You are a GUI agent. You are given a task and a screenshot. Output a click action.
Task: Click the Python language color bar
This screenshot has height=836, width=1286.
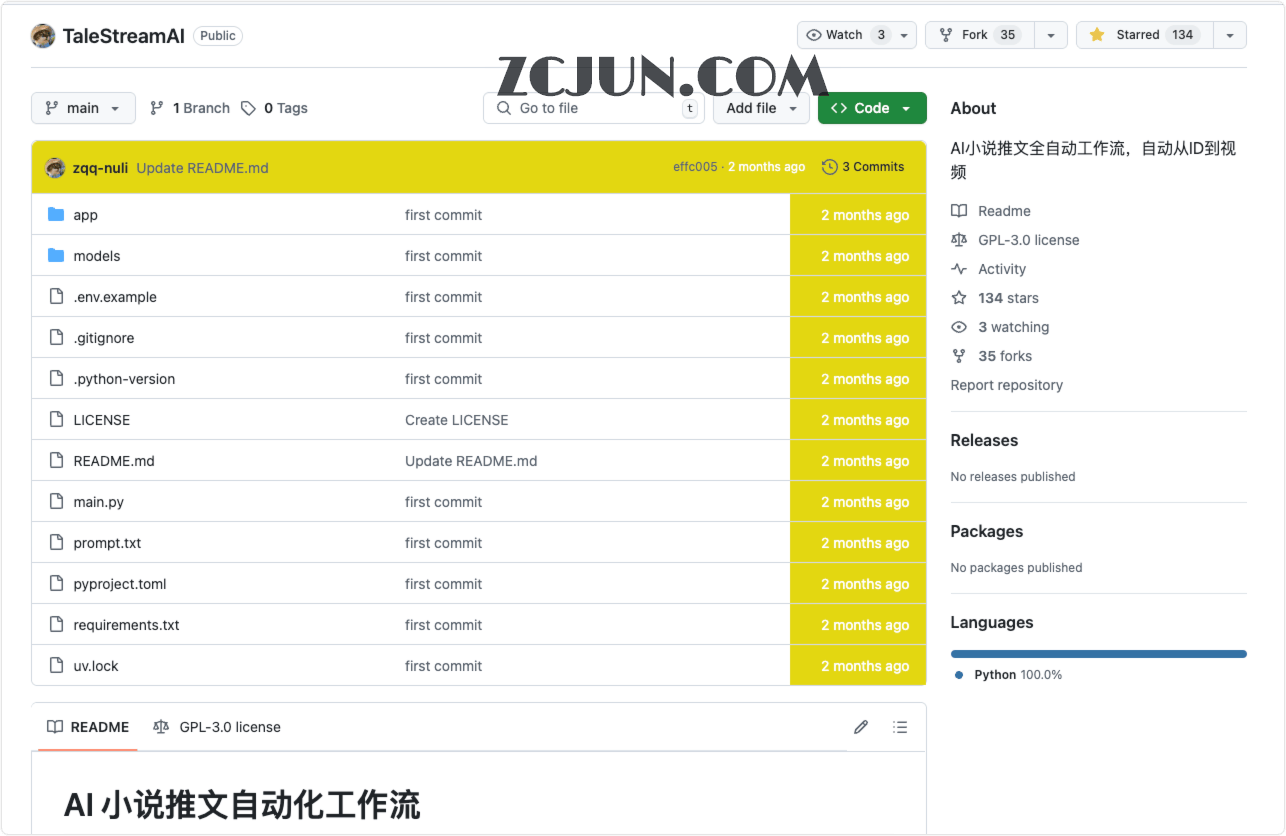click(1098, 653)
